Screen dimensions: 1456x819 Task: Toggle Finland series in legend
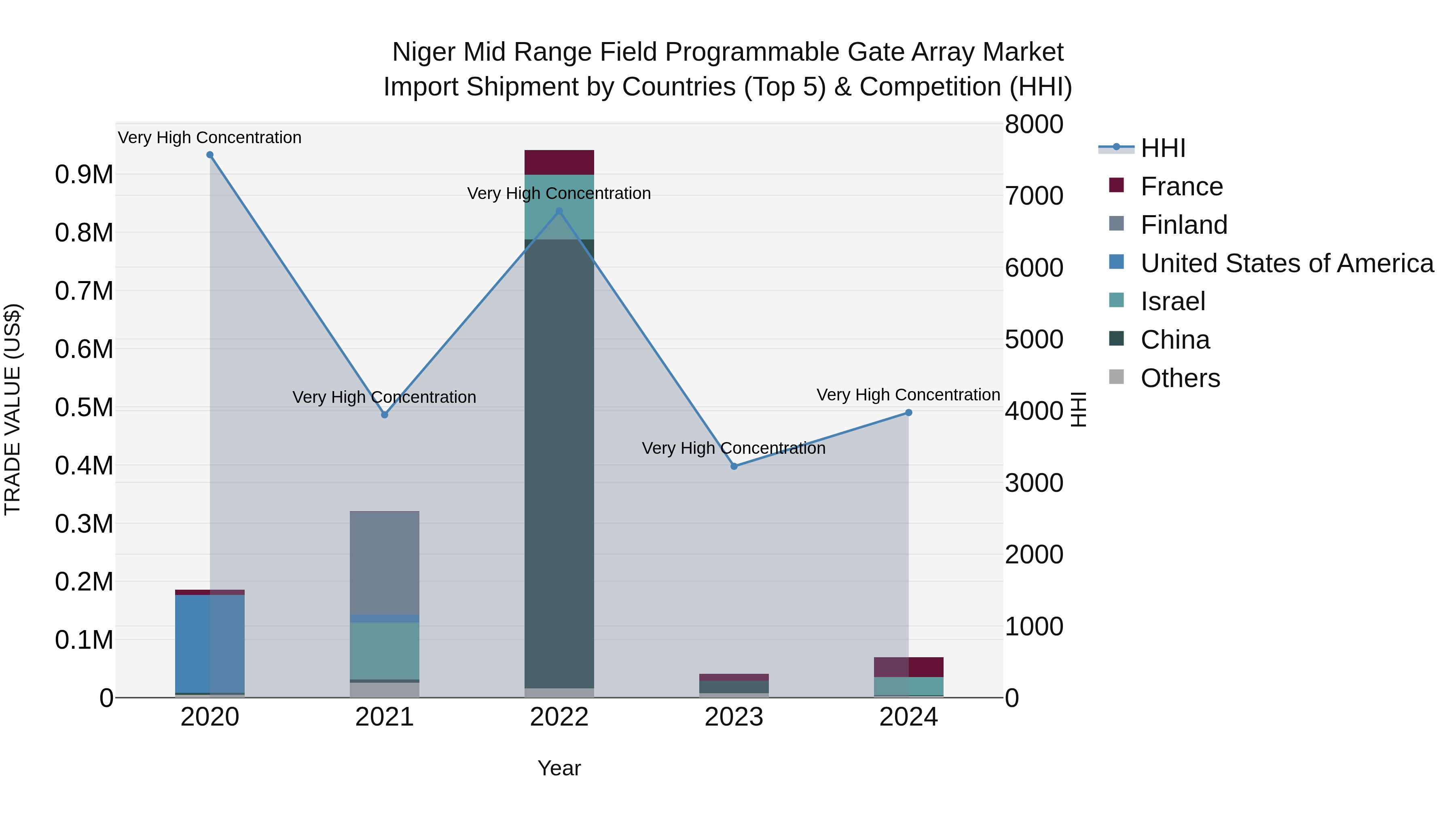[x=1168, y=224]
